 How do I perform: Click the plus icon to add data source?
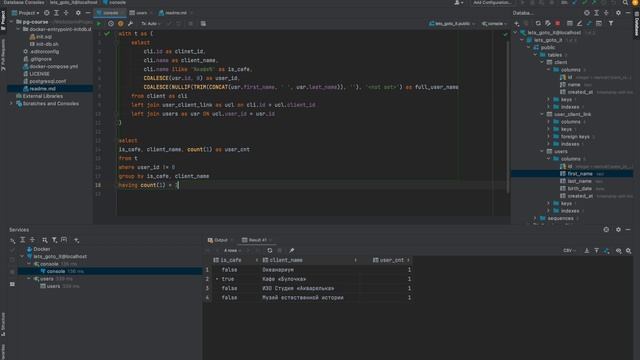click(517, 24)
